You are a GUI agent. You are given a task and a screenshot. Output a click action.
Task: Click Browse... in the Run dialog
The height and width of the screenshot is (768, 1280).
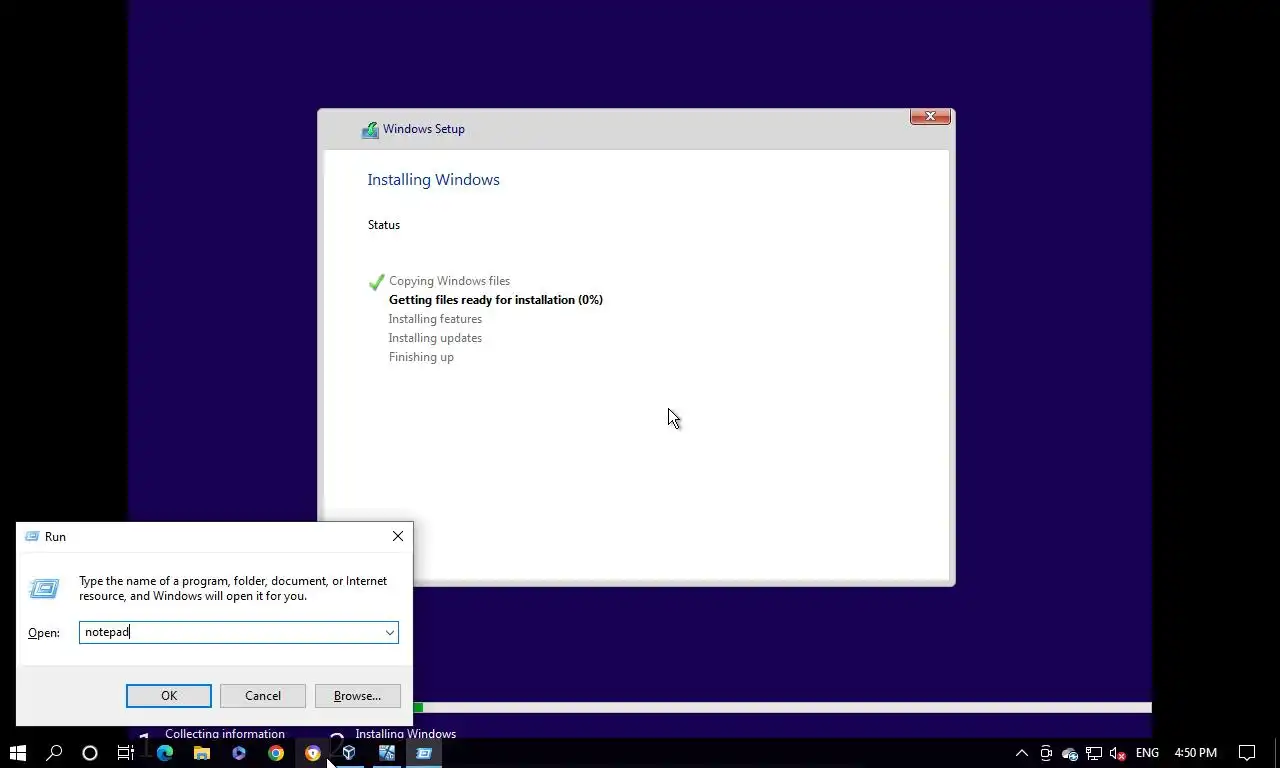tap(358, 696)
